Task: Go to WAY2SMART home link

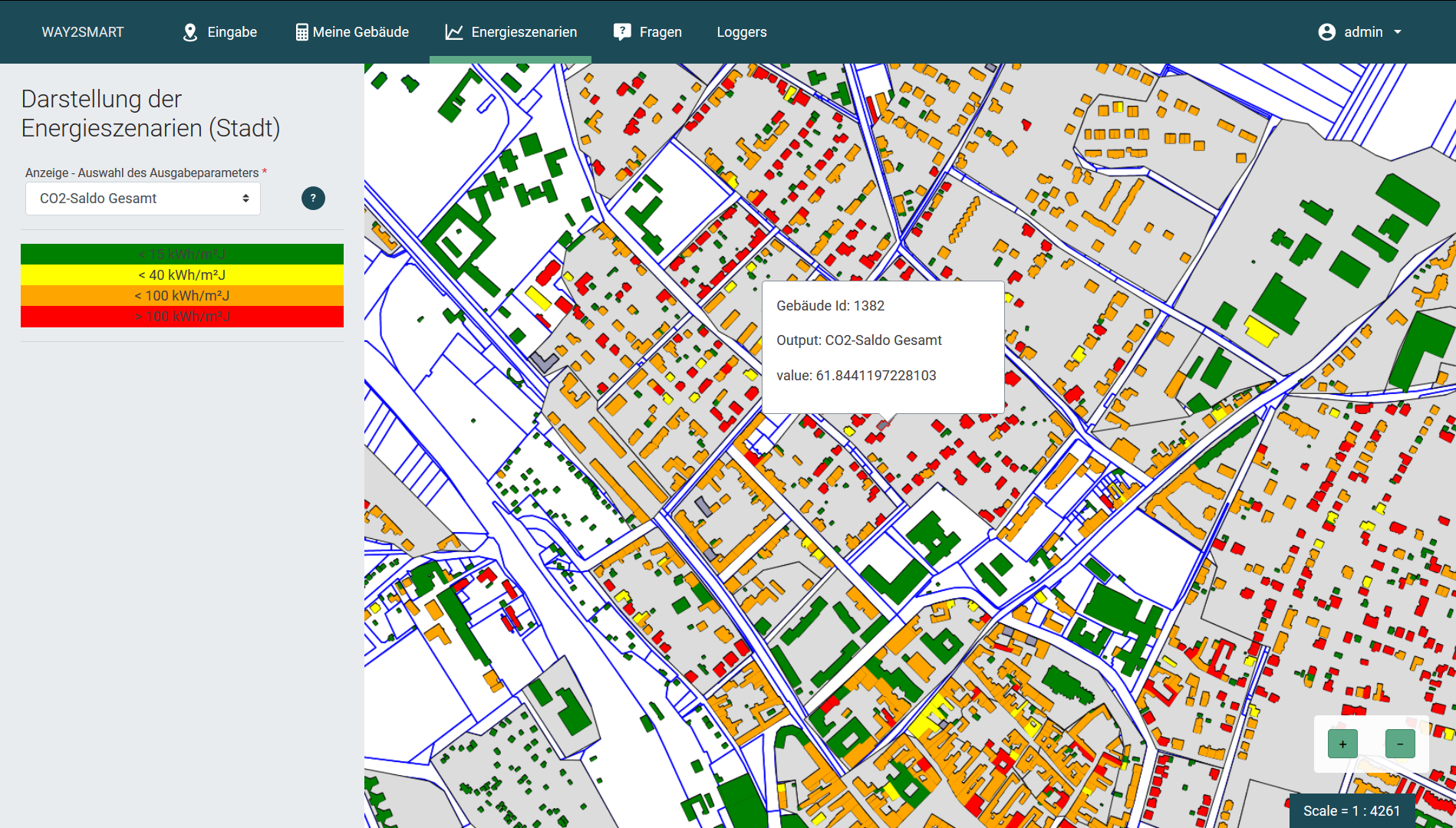Action: point(83,32)
